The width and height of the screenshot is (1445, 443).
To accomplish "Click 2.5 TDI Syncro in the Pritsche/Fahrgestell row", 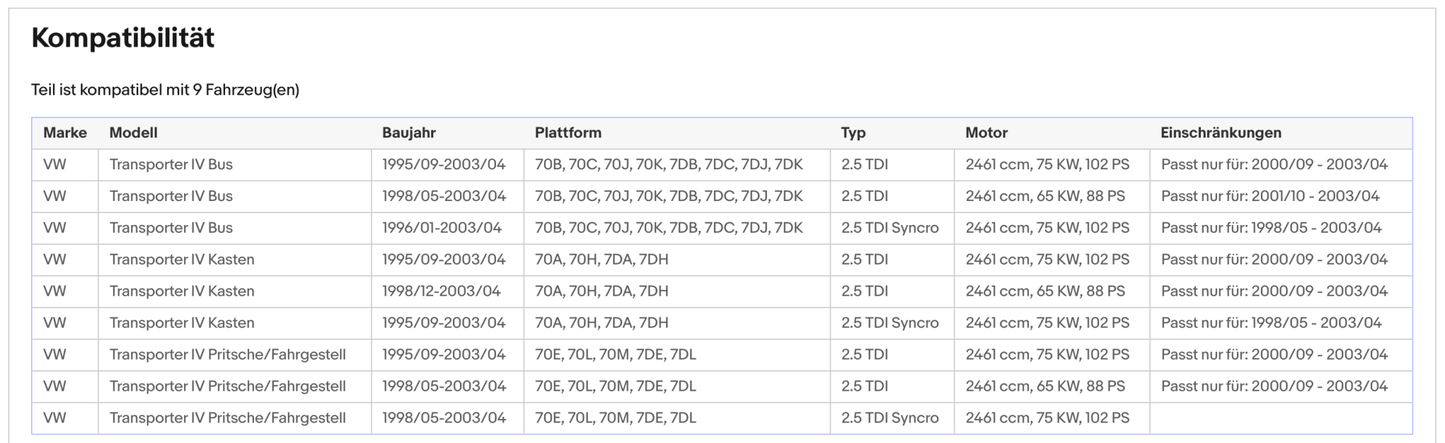I will tap(890, 418).
